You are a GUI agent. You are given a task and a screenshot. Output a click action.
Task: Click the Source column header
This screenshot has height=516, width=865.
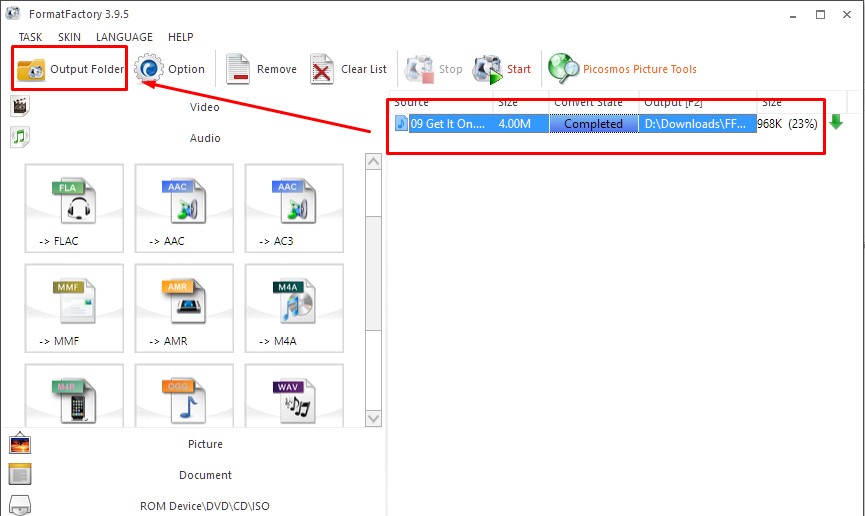[x=442, y=102]
